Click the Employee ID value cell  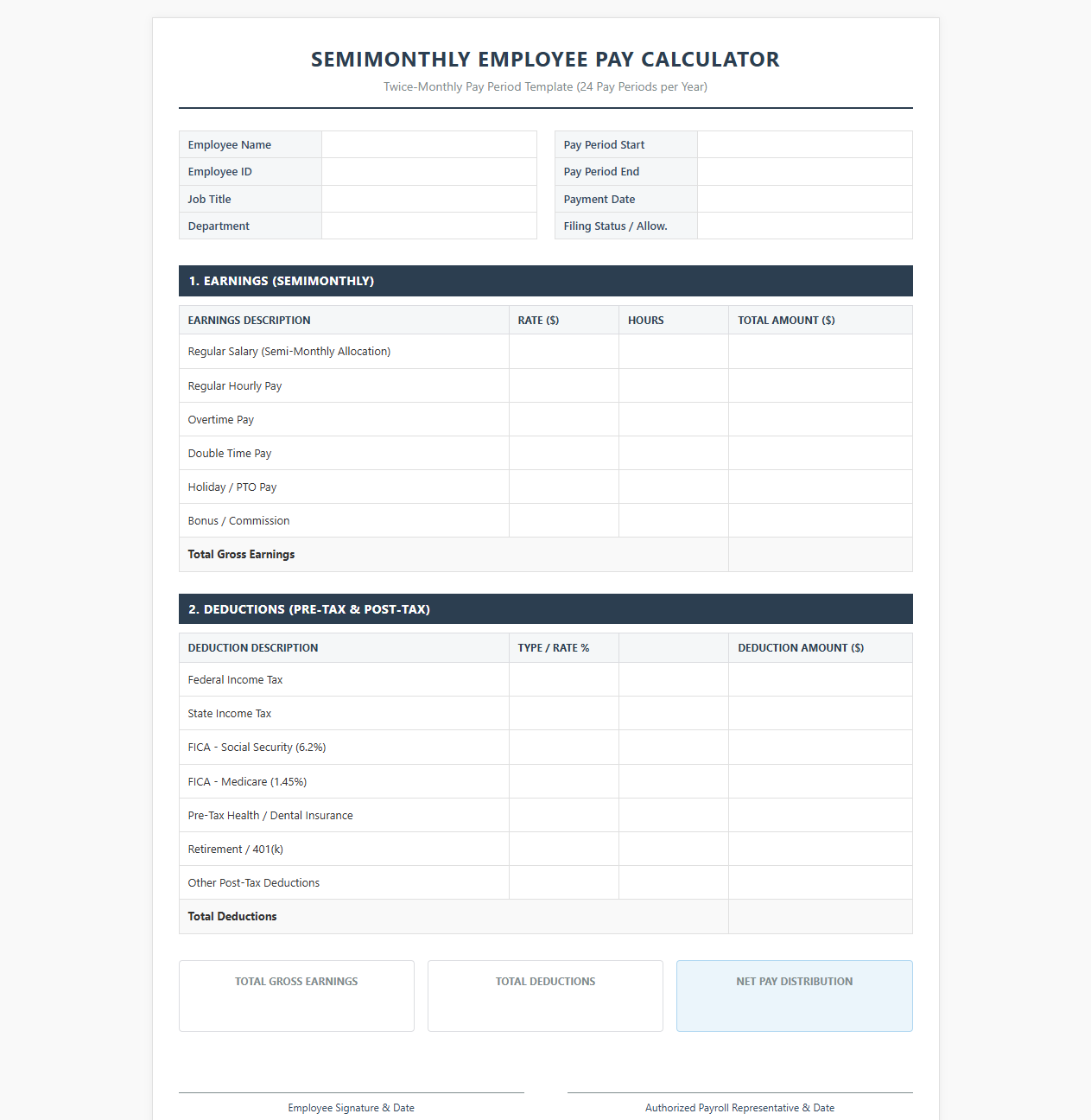point(429,171)
